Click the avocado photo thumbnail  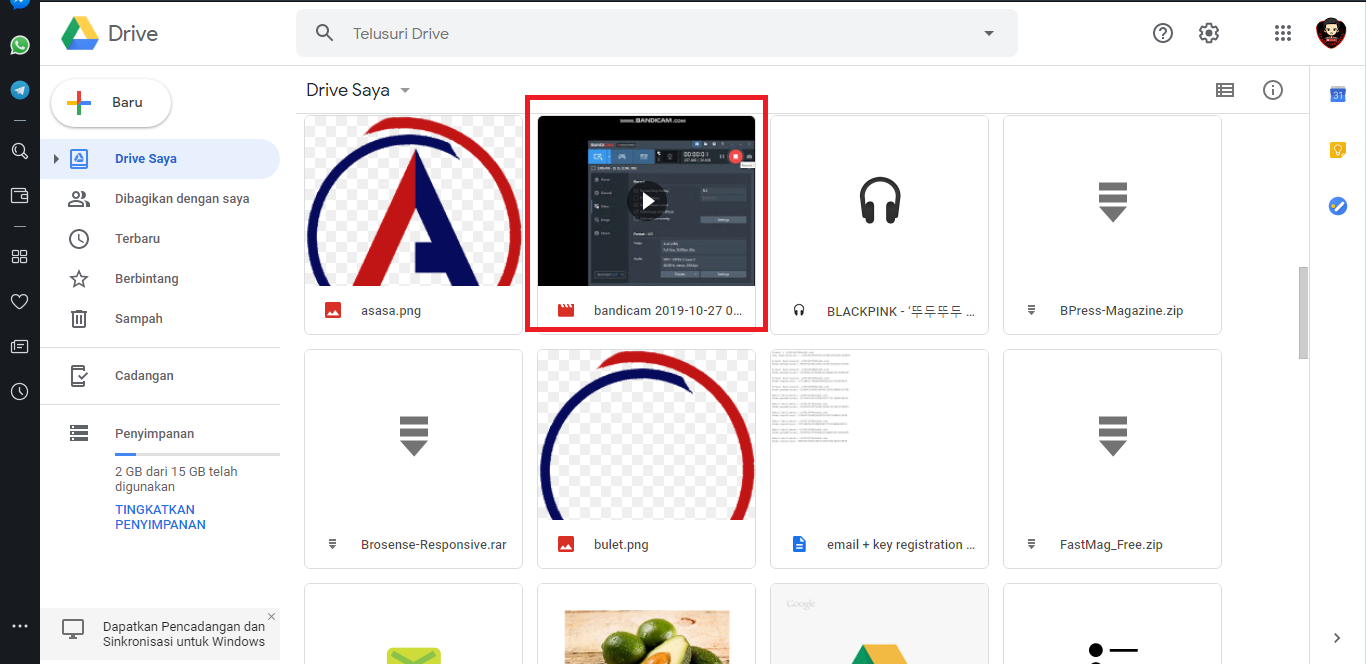point(647,636)
